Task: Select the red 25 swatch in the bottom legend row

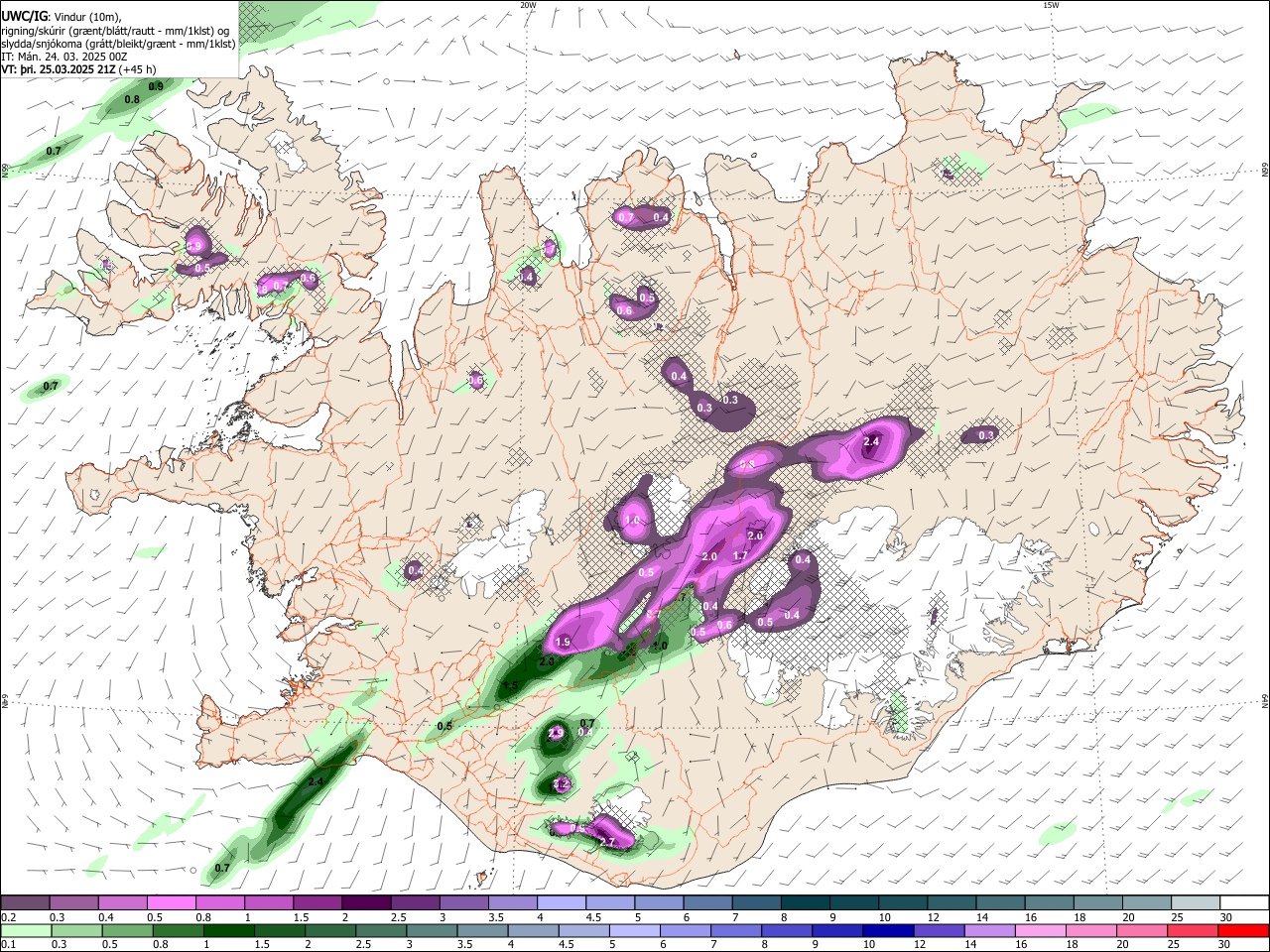Action: [x=1191, y=930]
